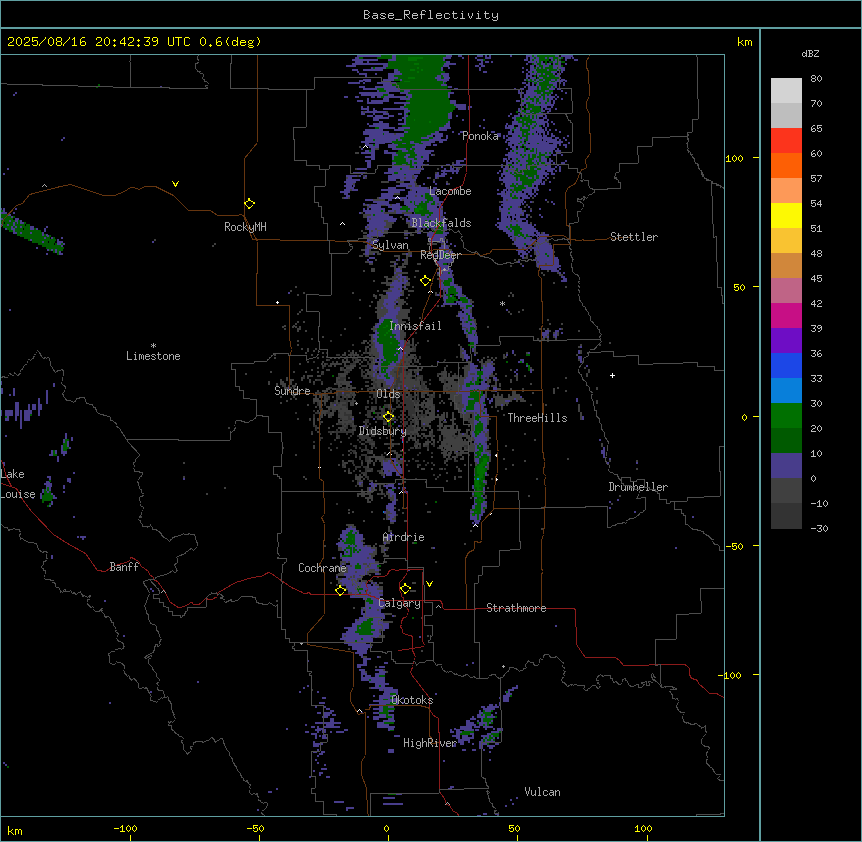Viewport: 862px width, 842px height.
Task: Click the Louise label at left edge
Action: point(18,494)
